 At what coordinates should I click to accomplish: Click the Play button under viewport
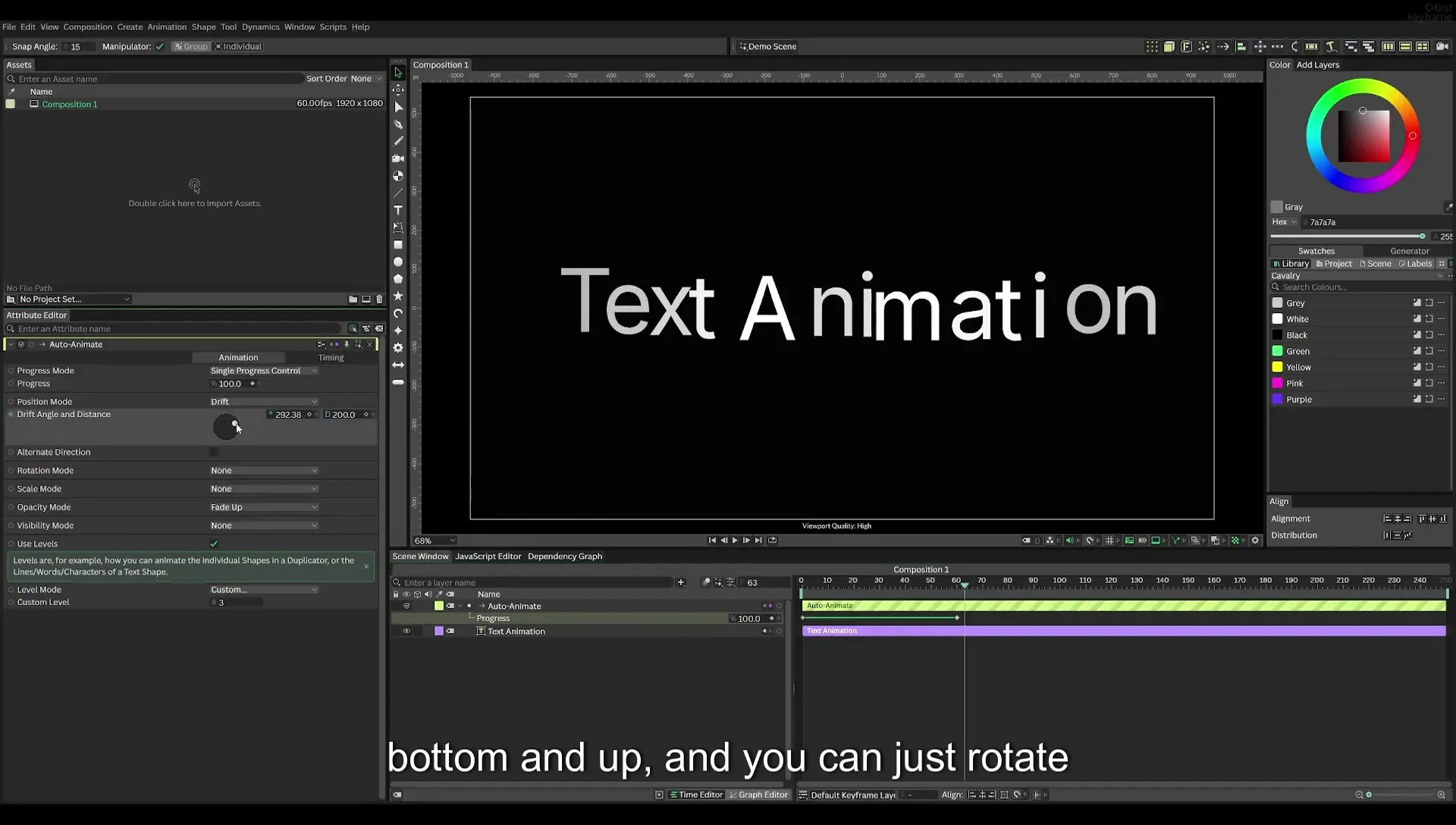(735, 541)
